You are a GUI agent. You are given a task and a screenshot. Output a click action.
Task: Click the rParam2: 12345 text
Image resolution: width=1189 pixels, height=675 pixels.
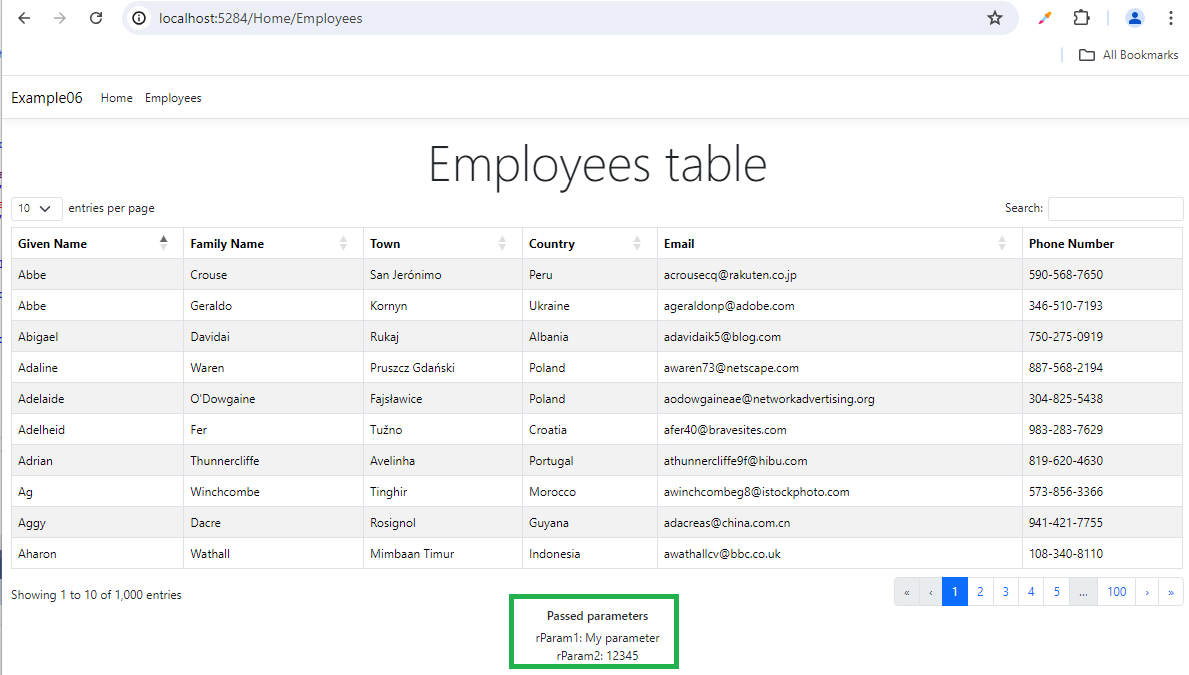598,655
